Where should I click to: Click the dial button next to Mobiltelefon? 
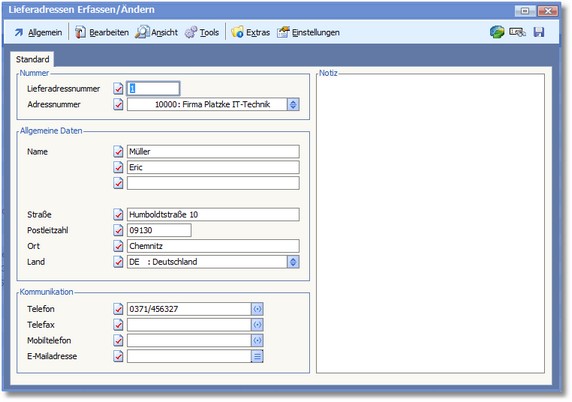pyautogui.click(x=257, y=340)
